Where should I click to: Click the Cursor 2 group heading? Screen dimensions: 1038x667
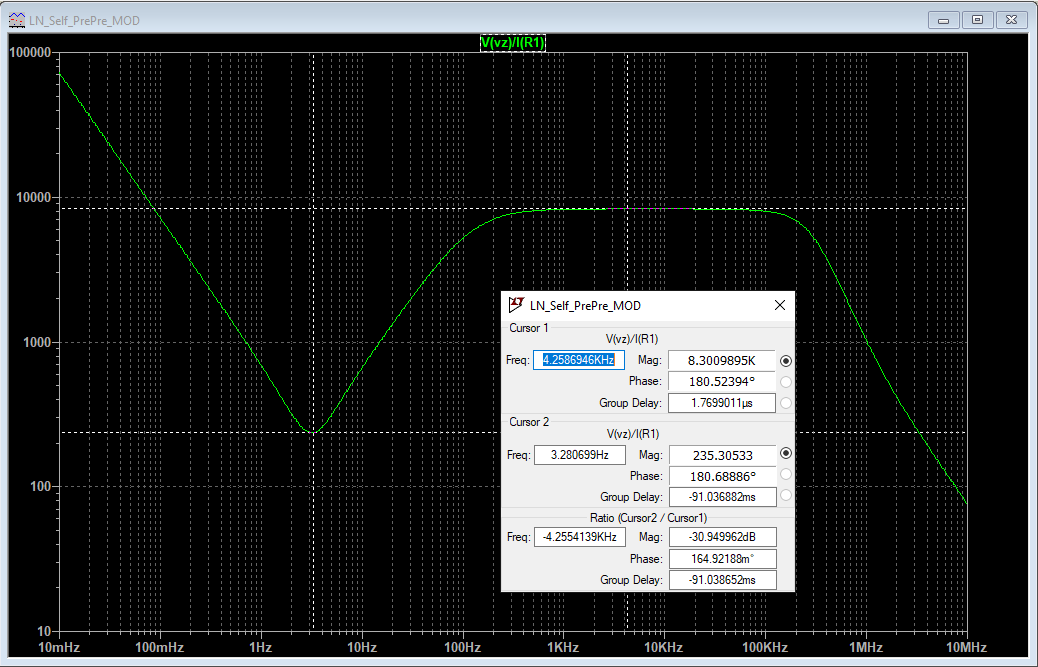529,422
